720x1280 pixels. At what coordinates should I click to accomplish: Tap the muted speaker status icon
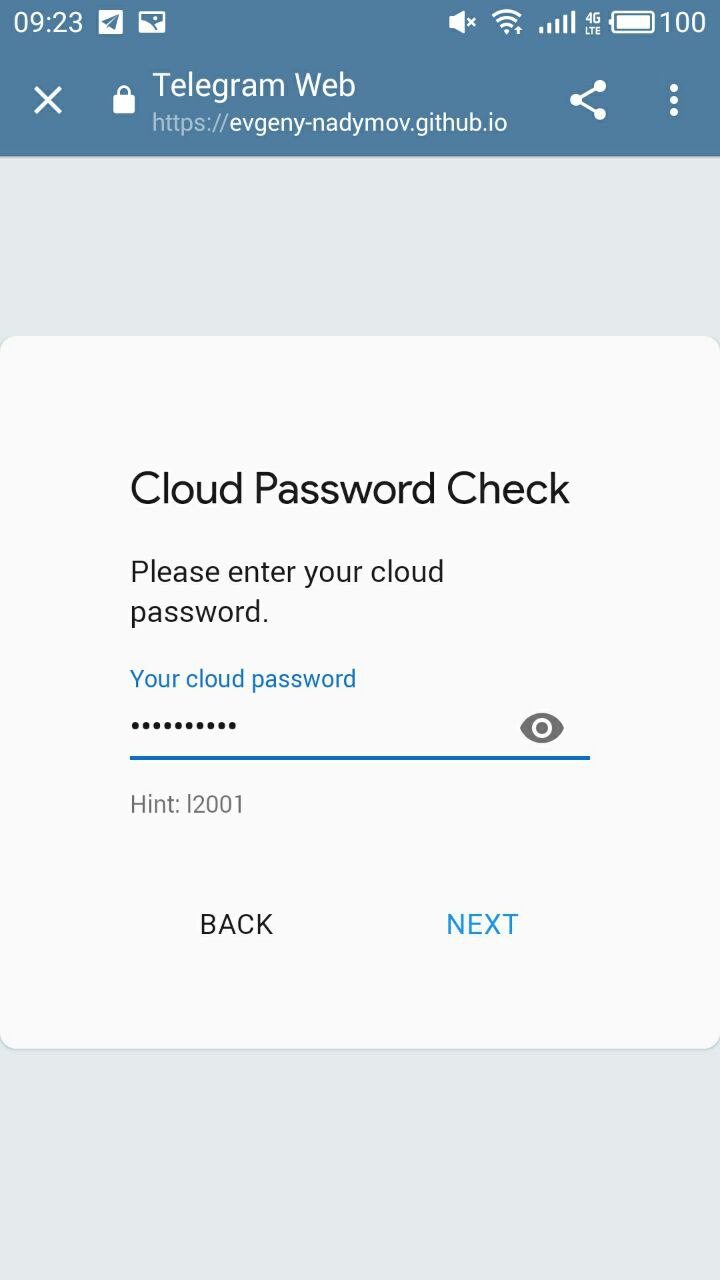tap(462, 22)
